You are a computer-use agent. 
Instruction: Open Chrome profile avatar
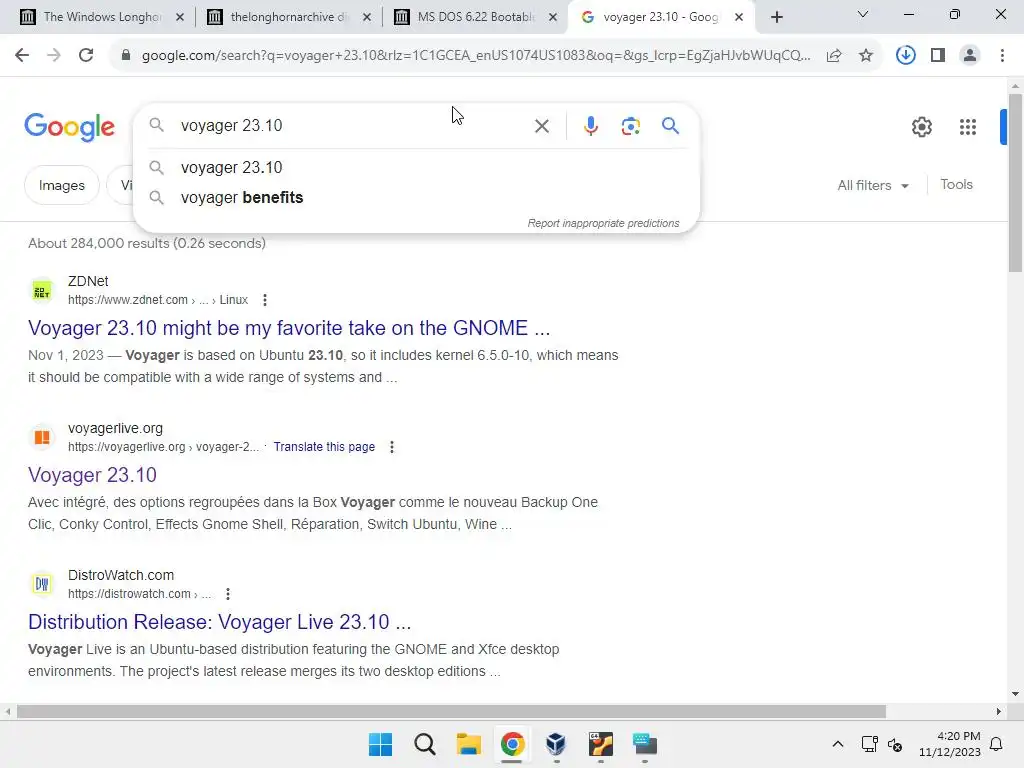(x=970, y=56)
